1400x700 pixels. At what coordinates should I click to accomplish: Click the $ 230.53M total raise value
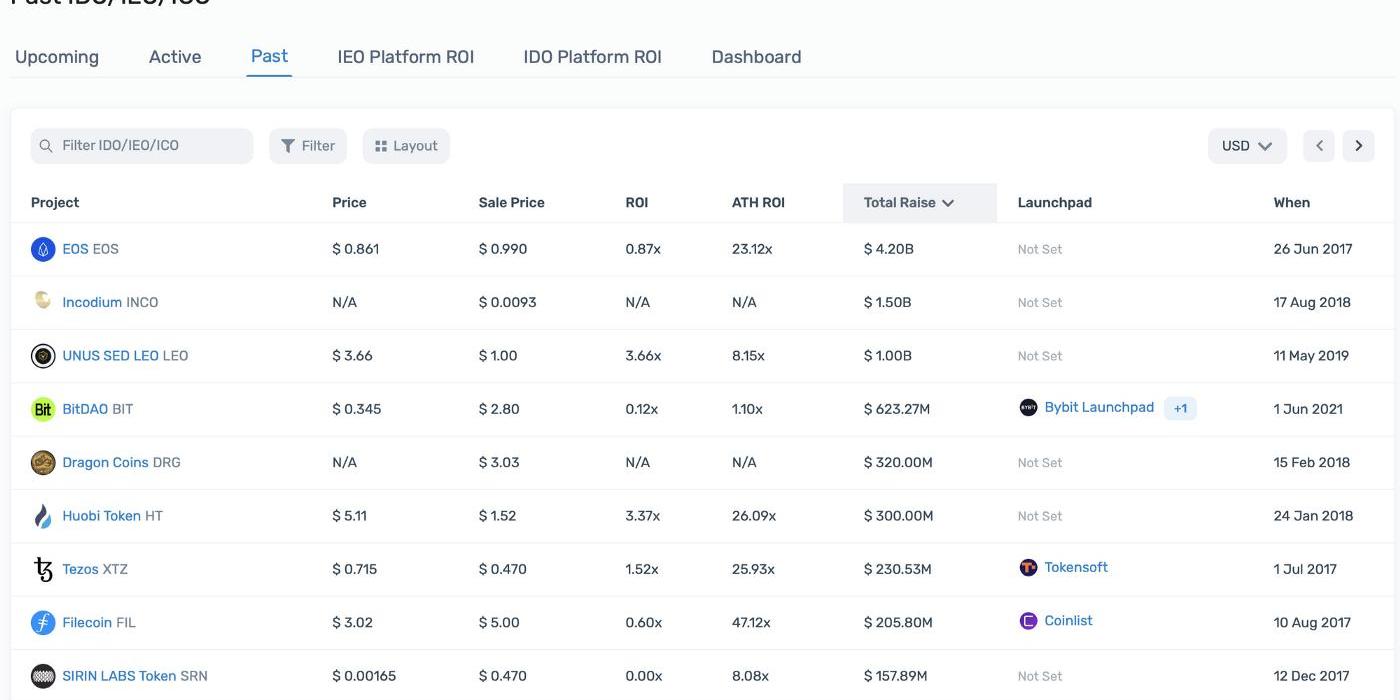[x=898, y=569]
